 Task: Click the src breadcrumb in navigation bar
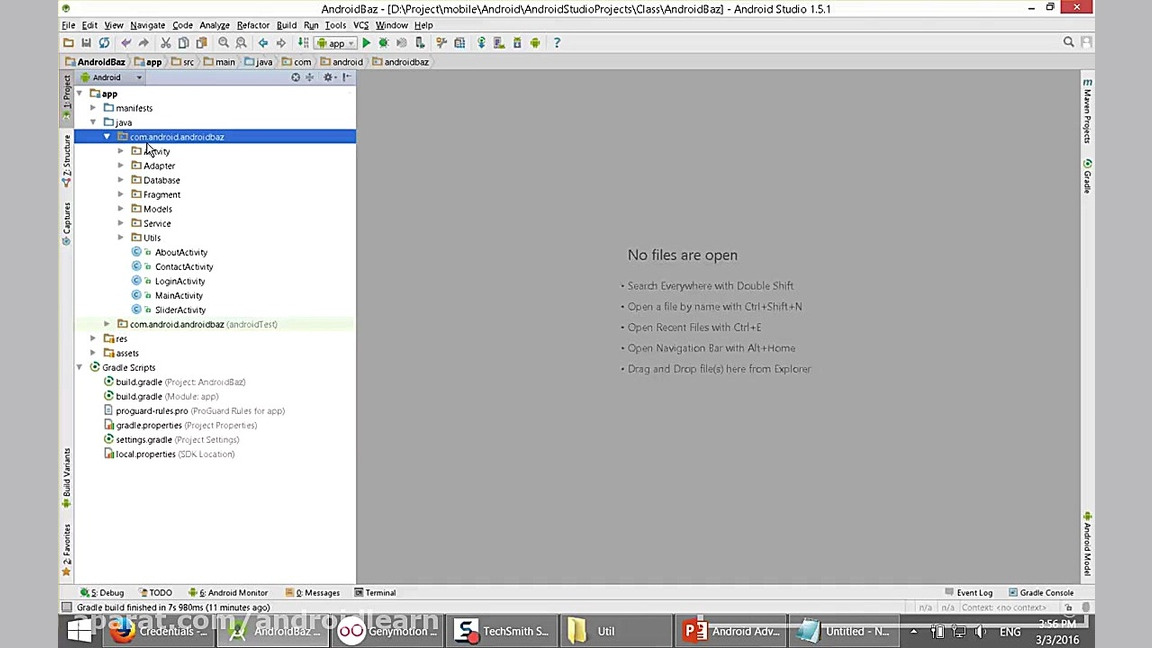click(183, 62)
